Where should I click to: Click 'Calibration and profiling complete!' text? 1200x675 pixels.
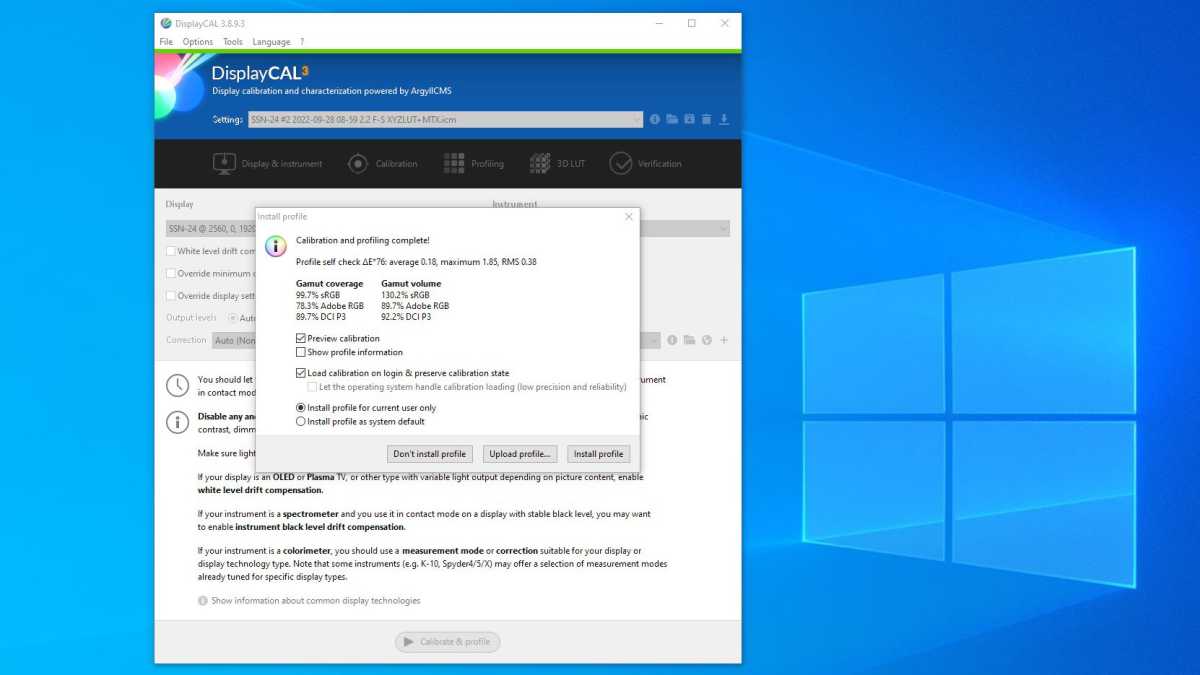[x=363, y=240]
